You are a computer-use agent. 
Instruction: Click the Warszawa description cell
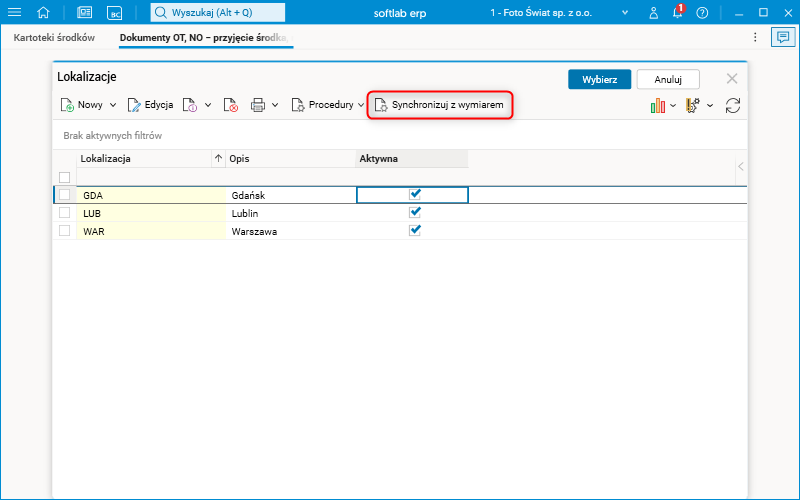click(291, 231)
